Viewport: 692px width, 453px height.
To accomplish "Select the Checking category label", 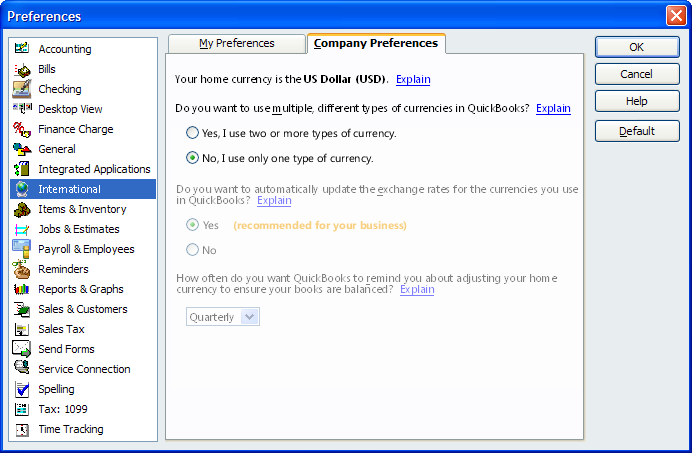I will tap(60, 89).
